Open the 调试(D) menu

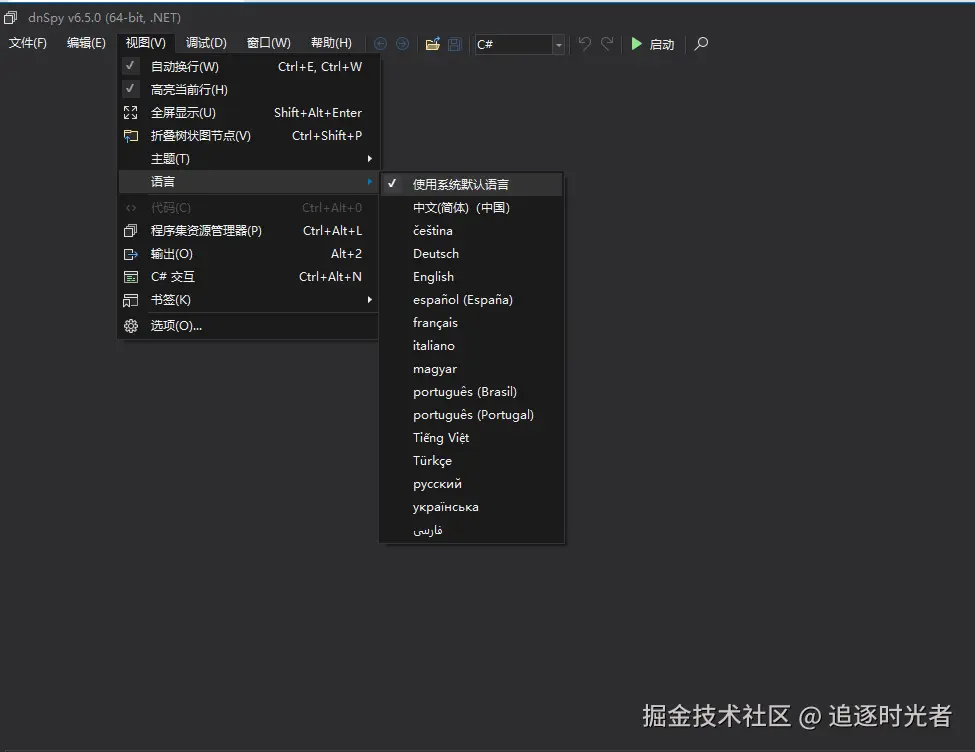tap(206, 43)
